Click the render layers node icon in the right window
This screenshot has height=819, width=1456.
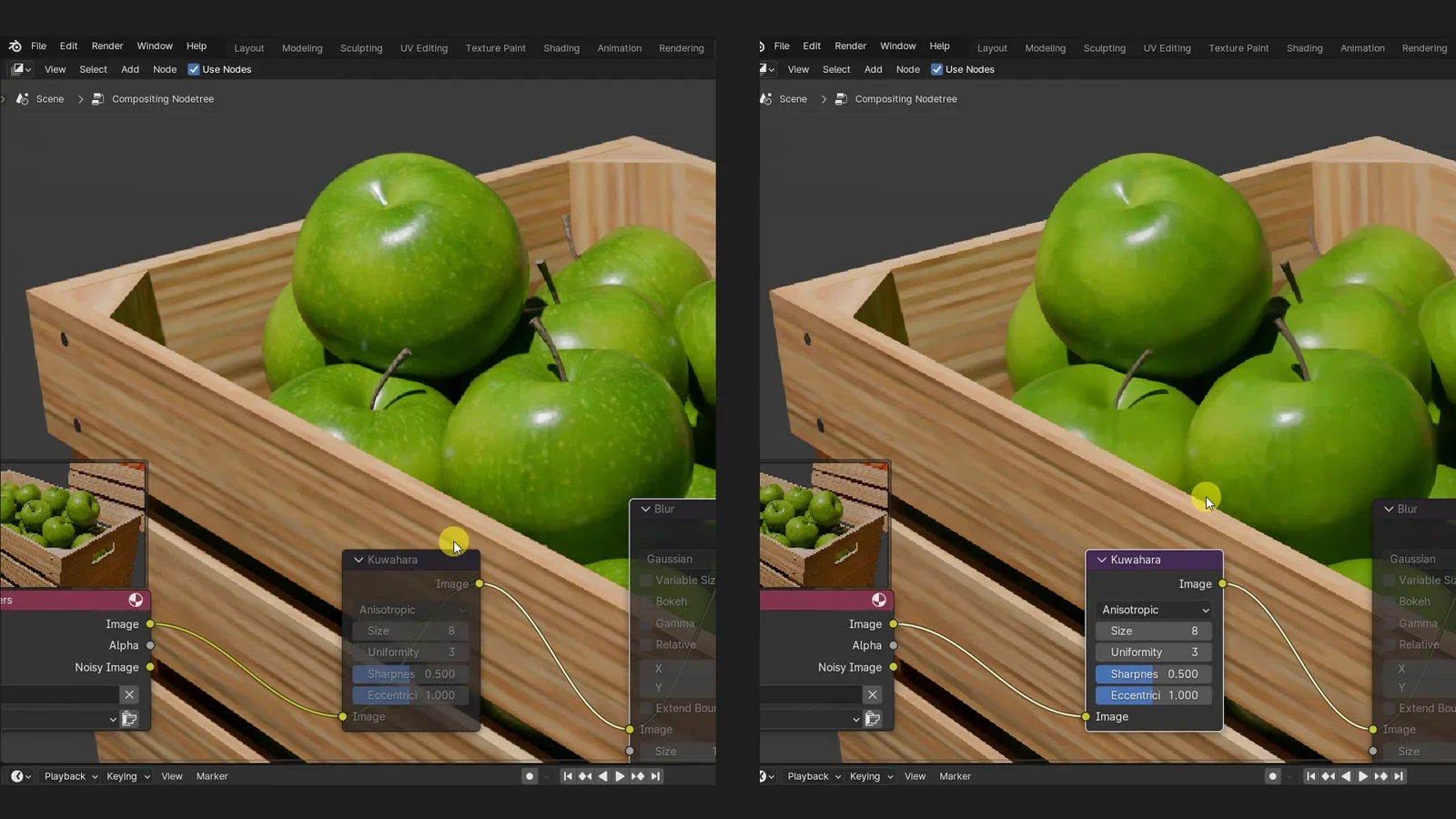click(x=878, y=600)
